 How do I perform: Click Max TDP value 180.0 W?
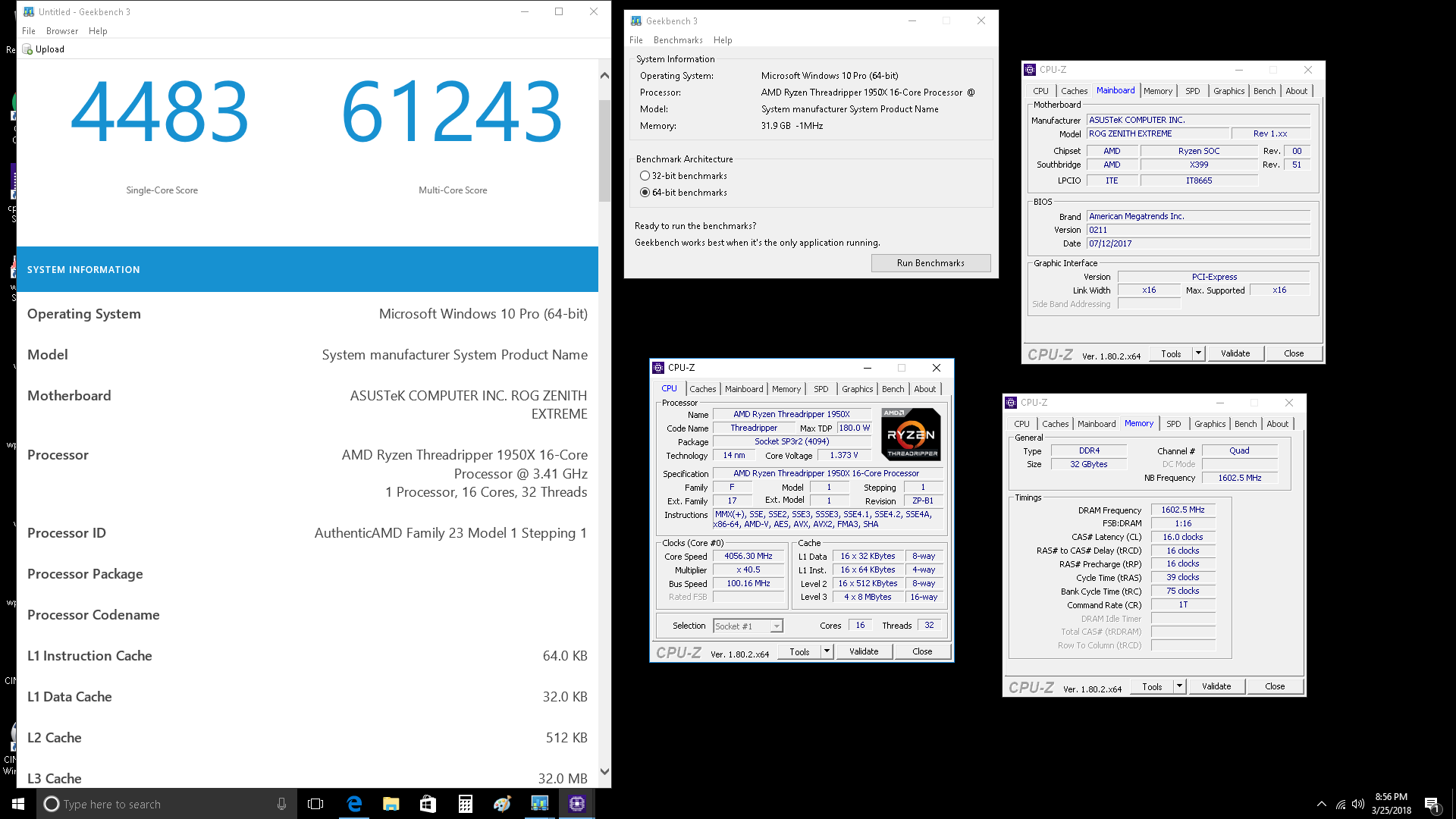tap(854, 428)
